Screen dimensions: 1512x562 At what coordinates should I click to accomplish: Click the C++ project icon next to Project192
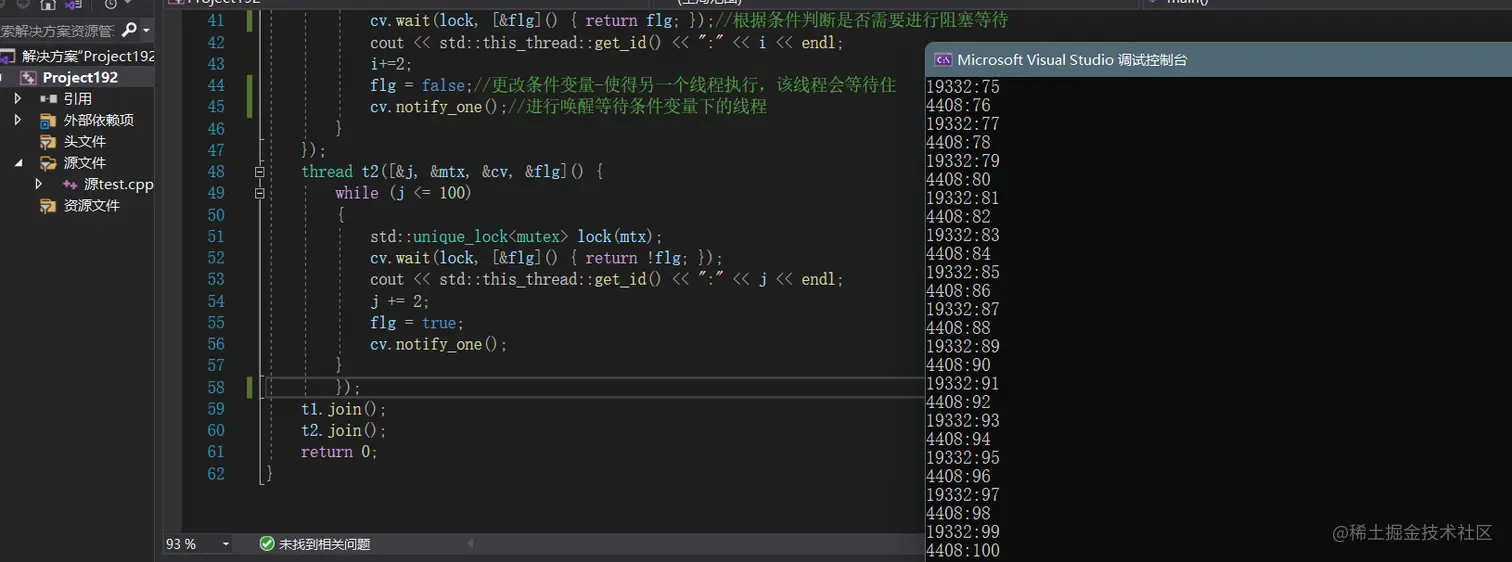coord(28,78)
